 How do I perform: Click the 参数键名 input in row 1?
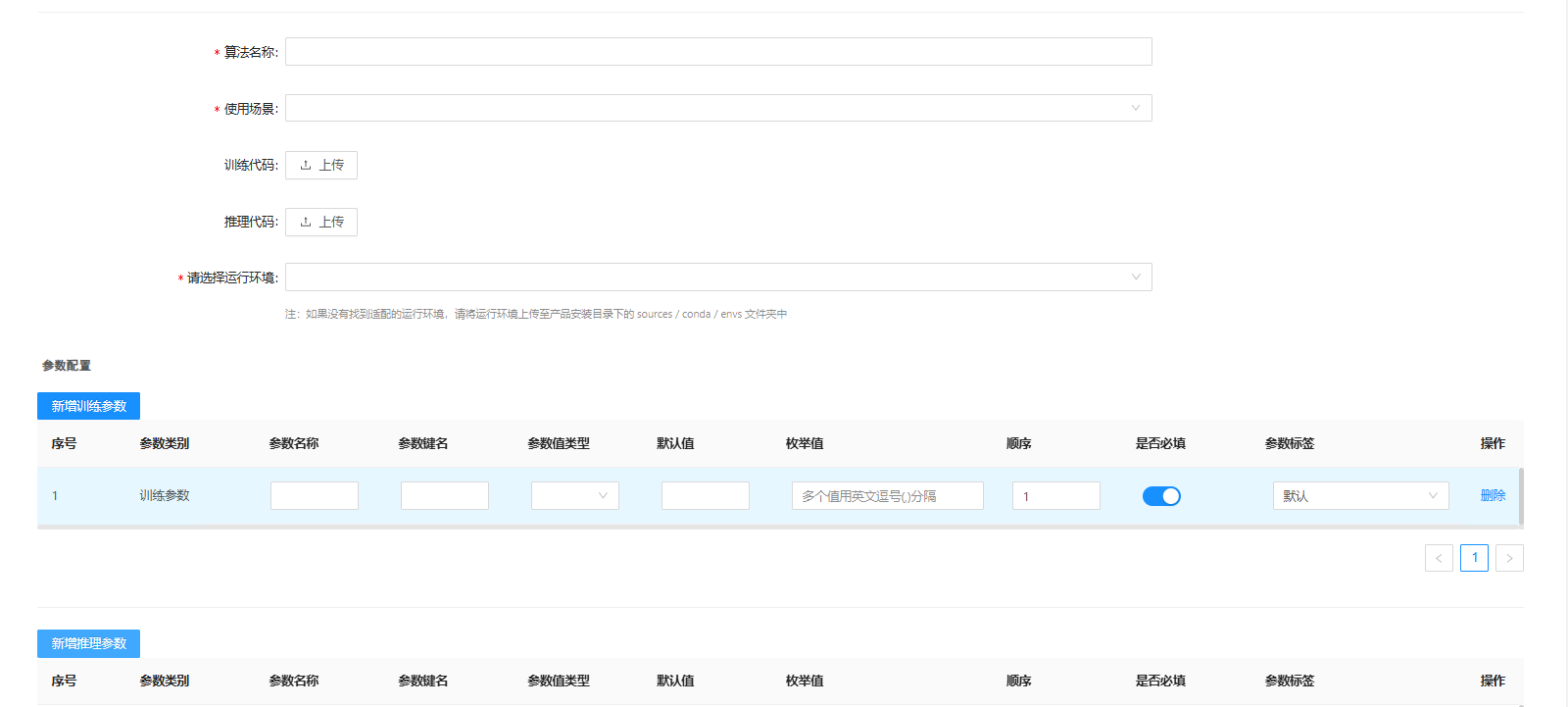tap(444, 496)
